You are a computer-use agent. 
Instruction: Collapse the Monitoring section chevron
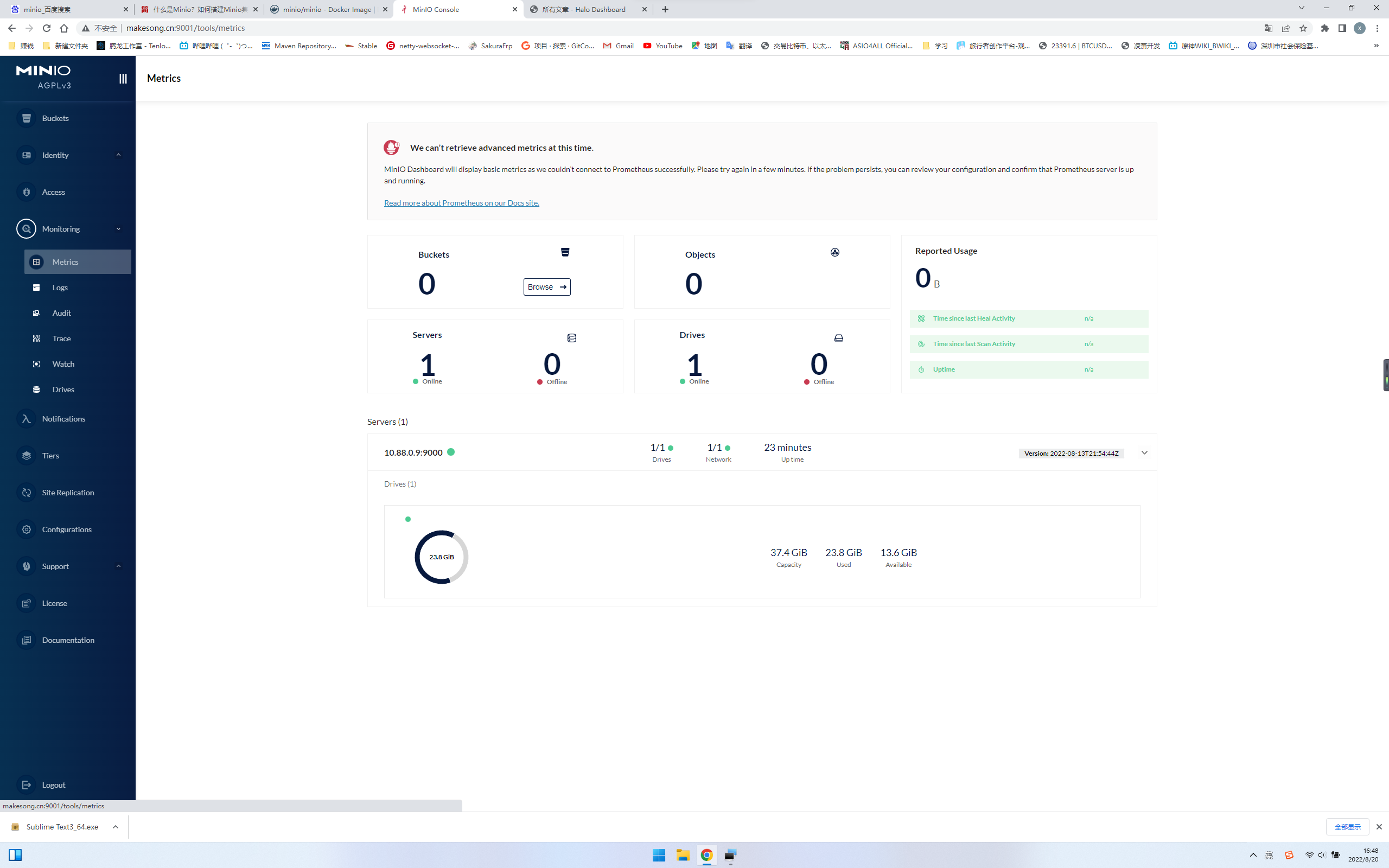coord(118,229)
